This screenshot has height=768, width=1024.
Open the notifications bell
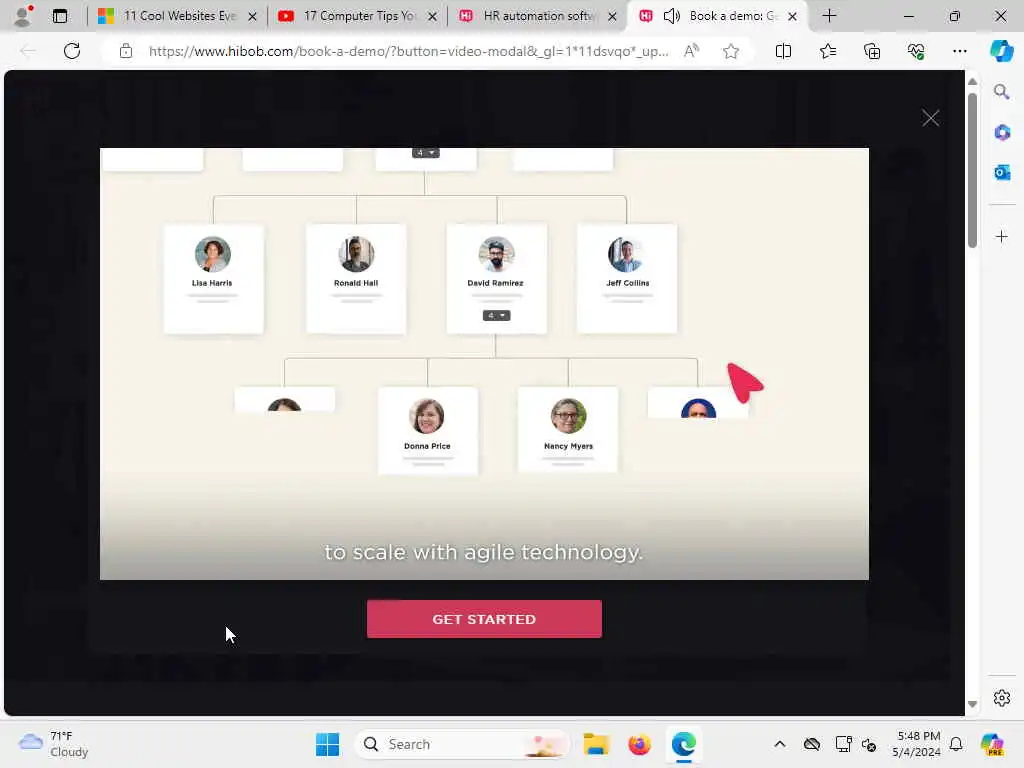pyautogui.click(x=956, y=744)
